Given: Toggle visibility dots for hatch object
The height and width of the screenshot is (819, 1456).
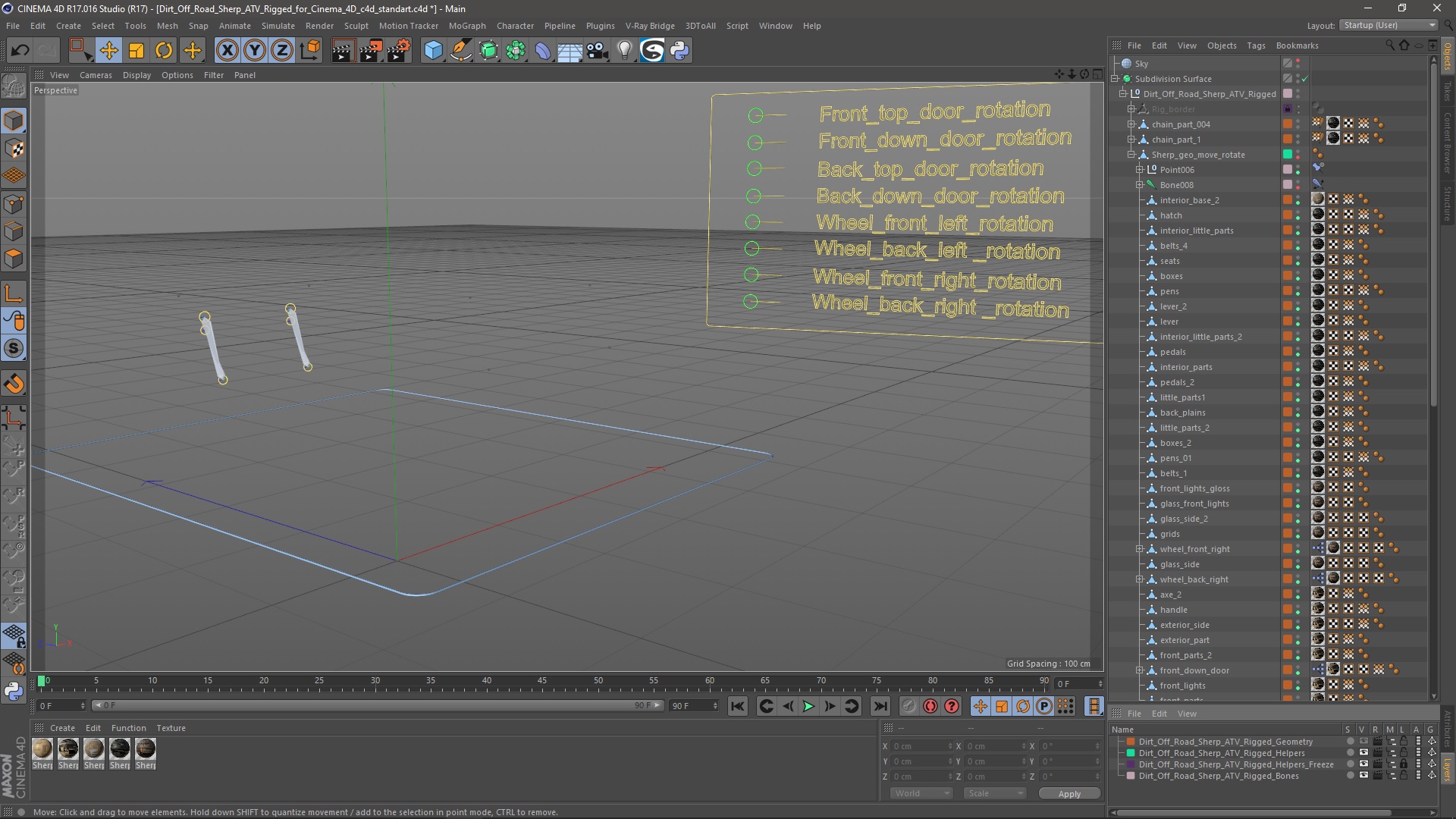Looking at the screenshot, I should tap(1298, 215).
